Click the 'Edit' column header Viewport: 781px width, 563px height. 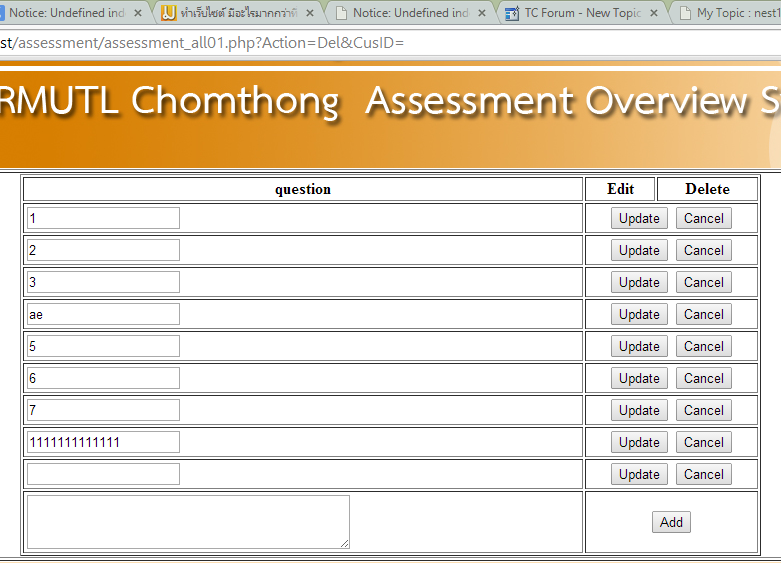tap(620, 189)
